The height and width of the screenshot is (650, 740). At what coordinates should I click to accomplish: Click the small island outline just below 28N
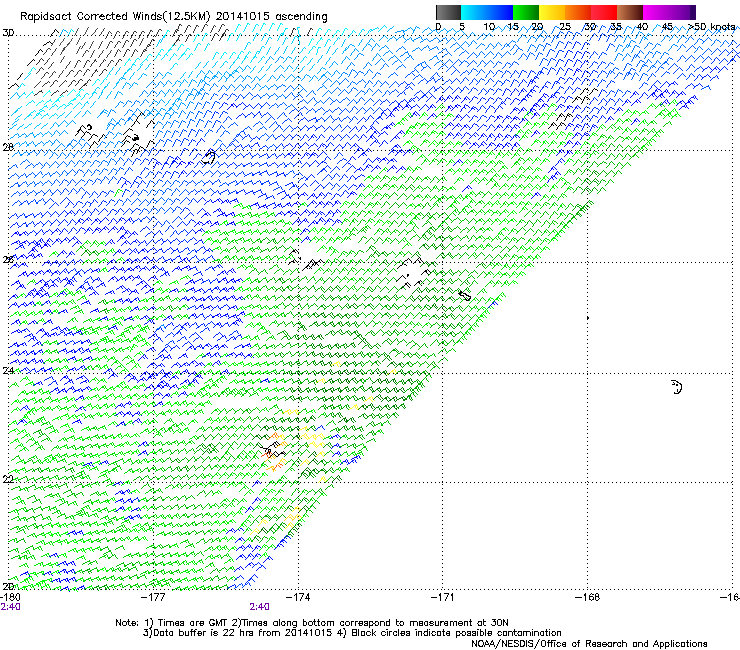coord(209,157)
